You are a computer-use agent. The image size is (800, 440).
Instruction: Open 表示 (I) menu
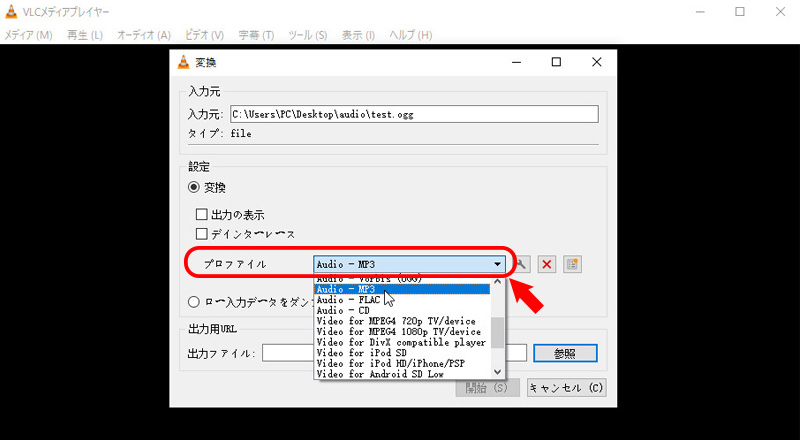(358, 35)
